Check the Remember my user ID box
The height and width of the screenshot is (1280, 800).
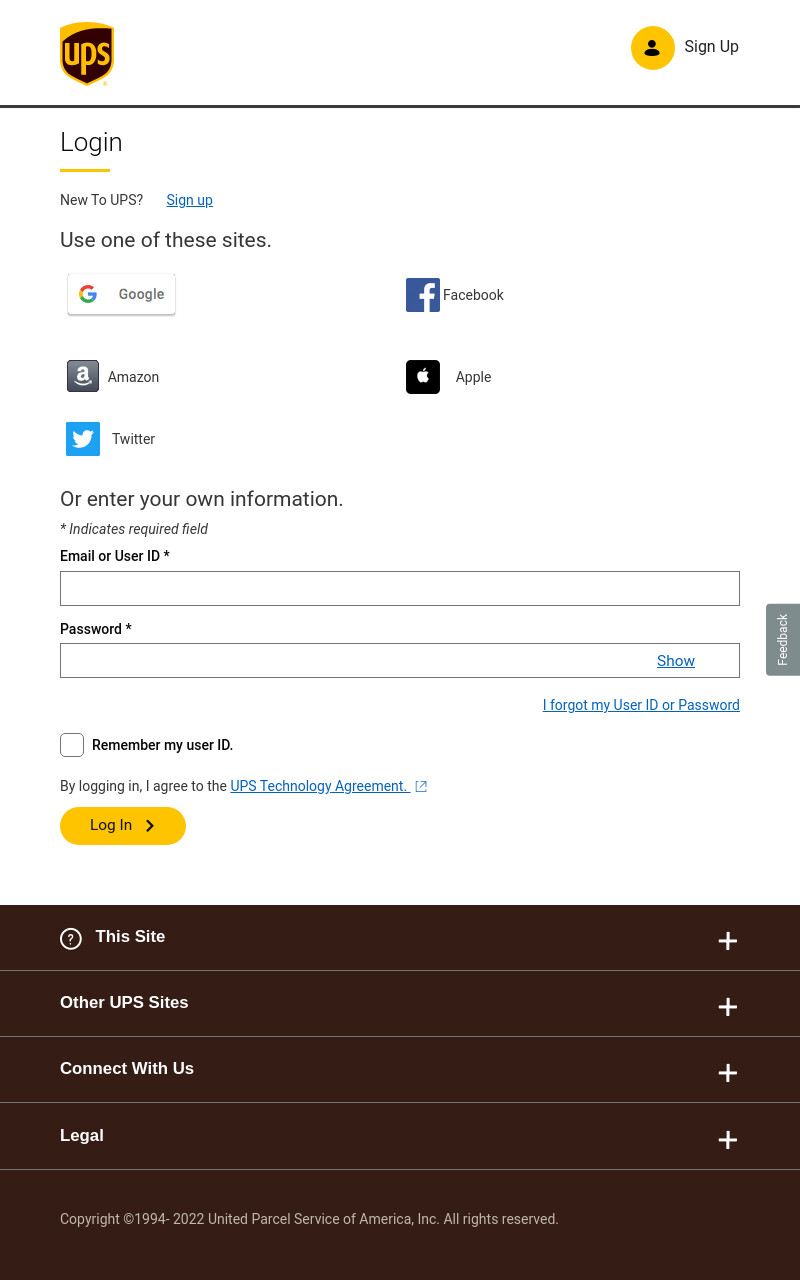72,745
